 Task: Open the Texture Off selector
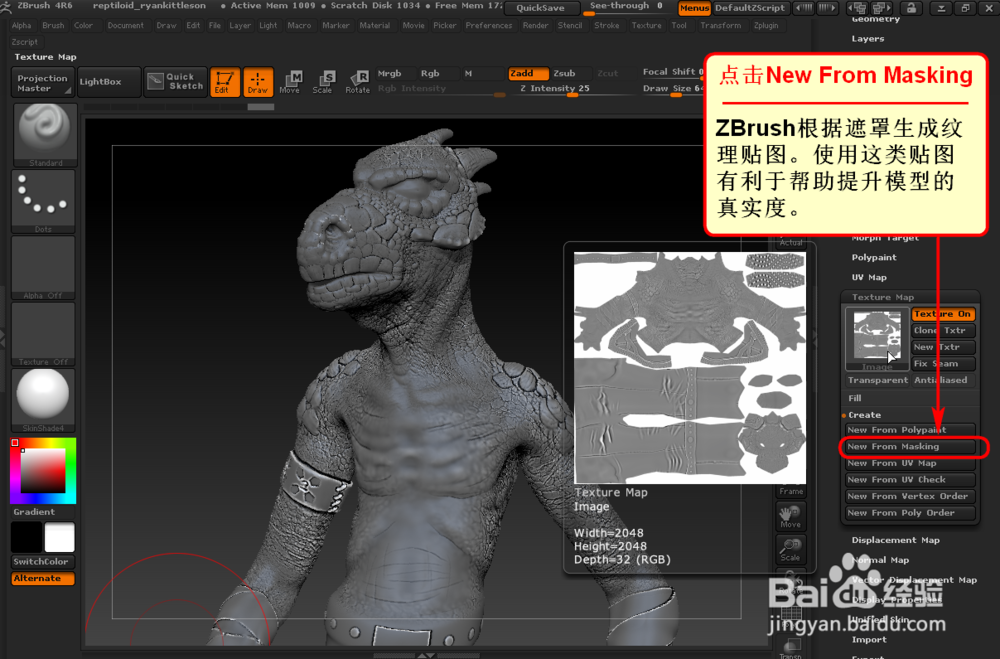click(x=43, y=334)
